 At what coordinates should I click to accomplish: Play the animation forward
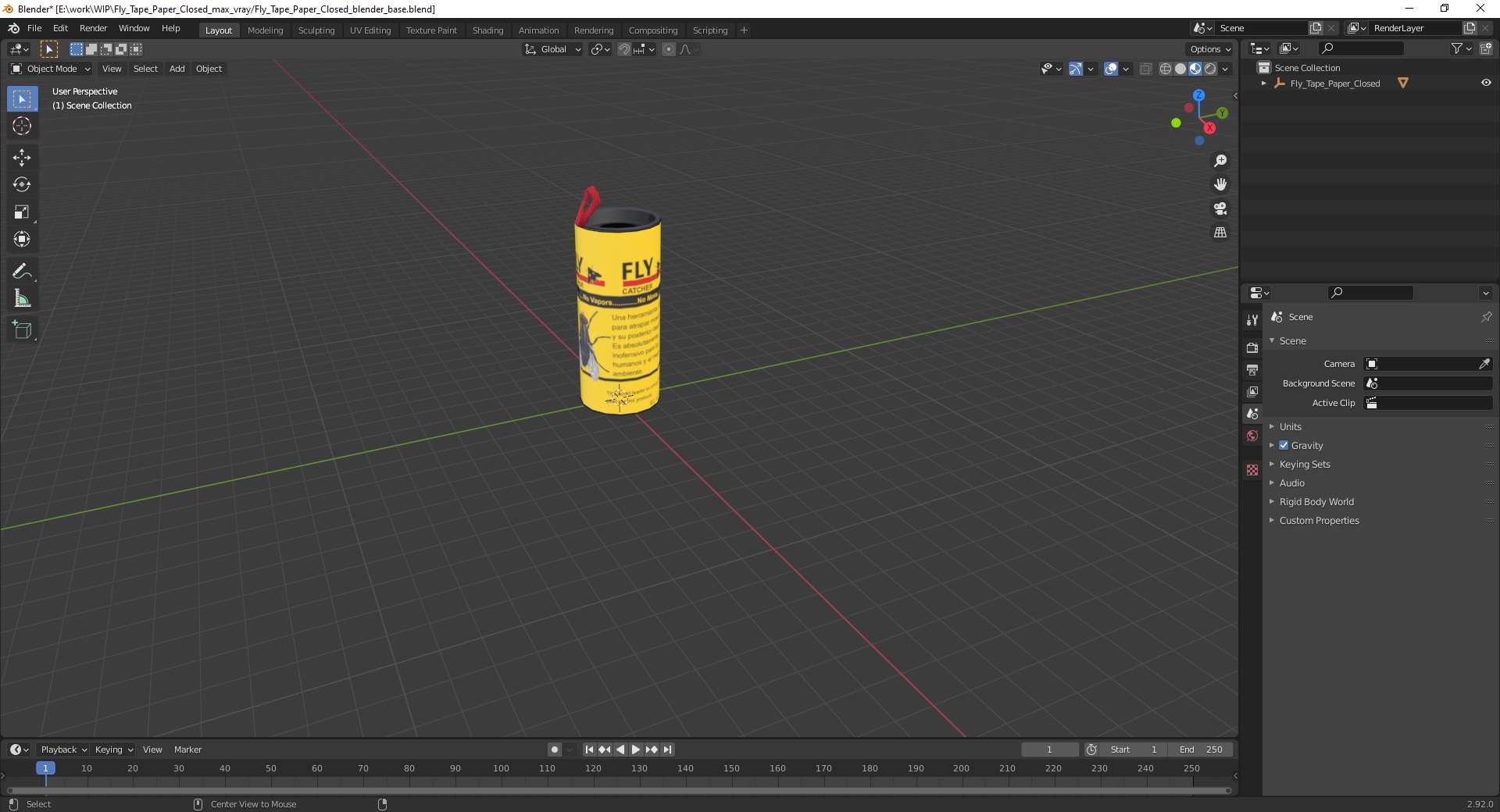tap(636, 750)
